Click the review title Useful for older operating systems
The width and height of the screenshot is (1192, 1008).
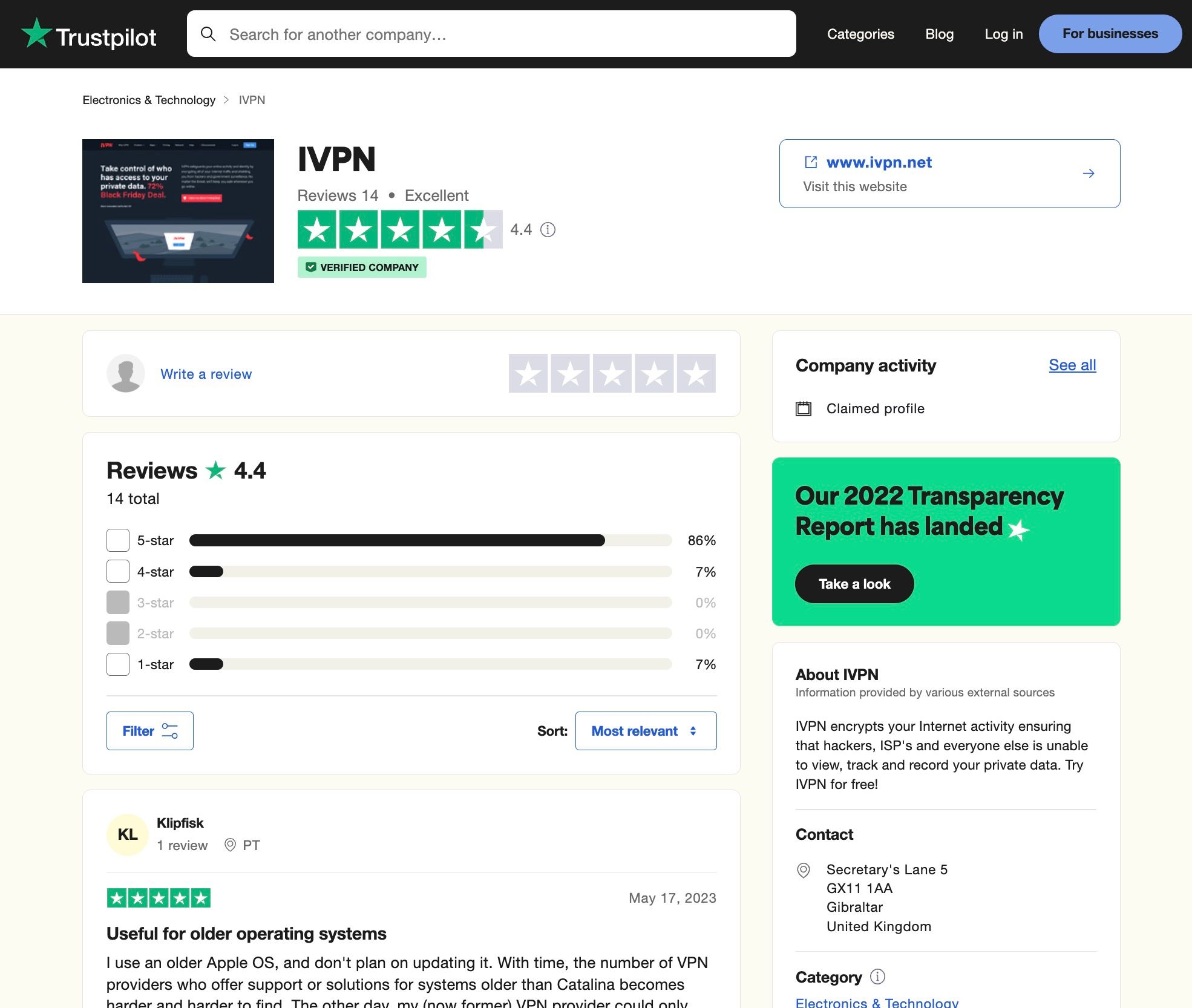[246, 934]
